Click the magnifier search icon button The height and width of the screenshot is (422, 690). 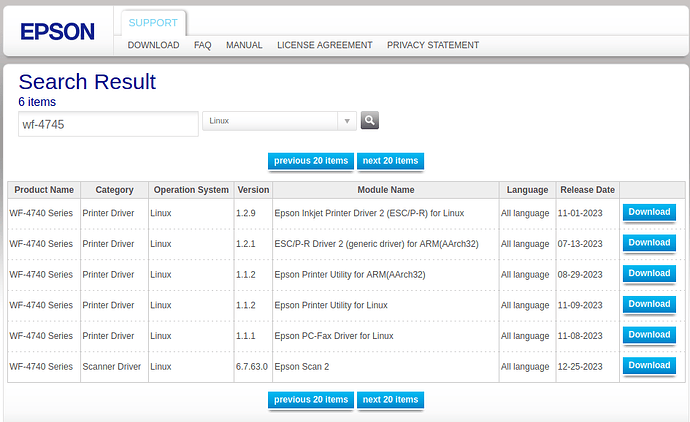click(x=370, y=121)
